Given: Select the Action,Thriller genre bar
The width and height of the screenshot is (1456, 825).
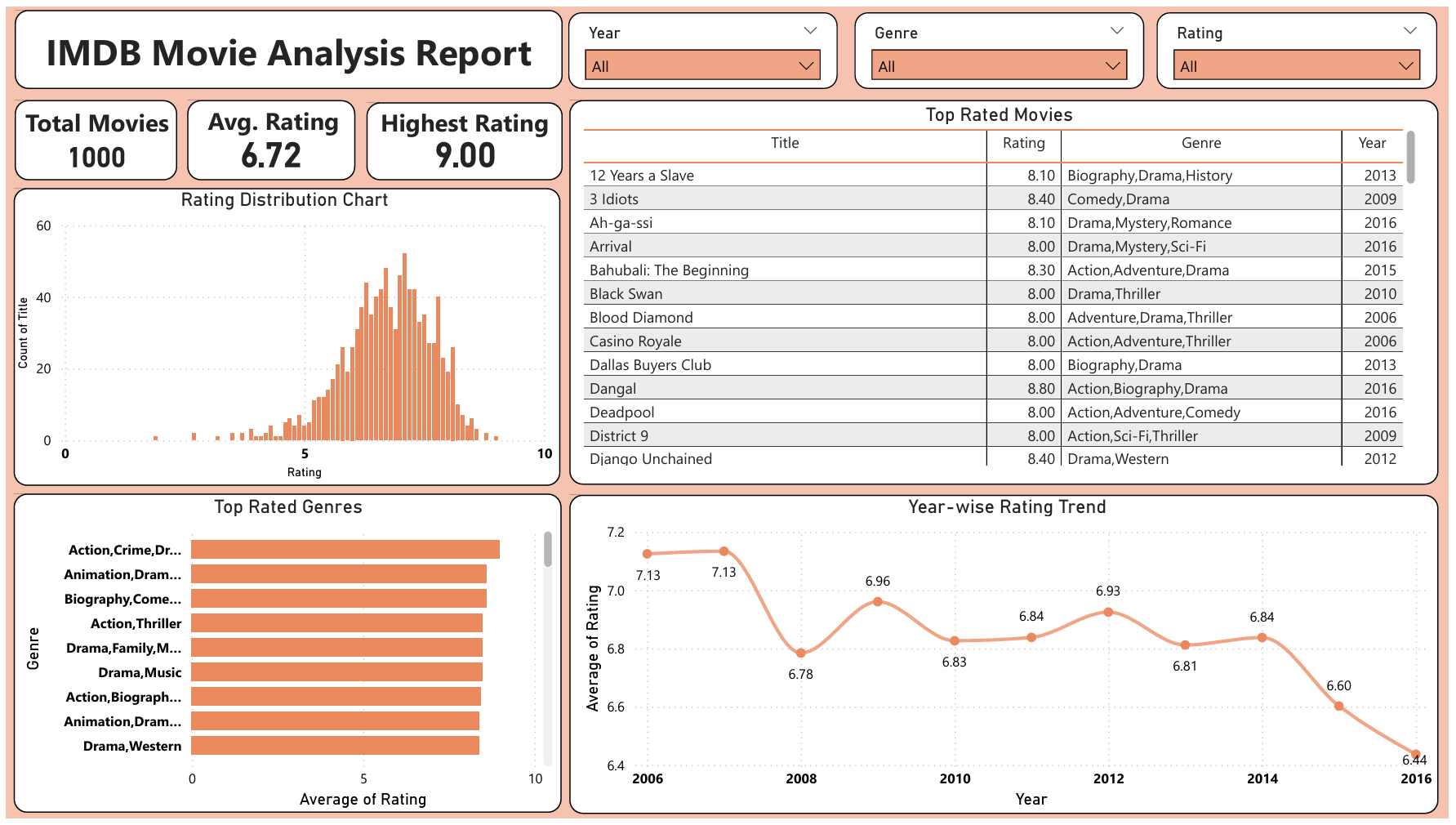Looking at the screenshot, I should [336, 623].
